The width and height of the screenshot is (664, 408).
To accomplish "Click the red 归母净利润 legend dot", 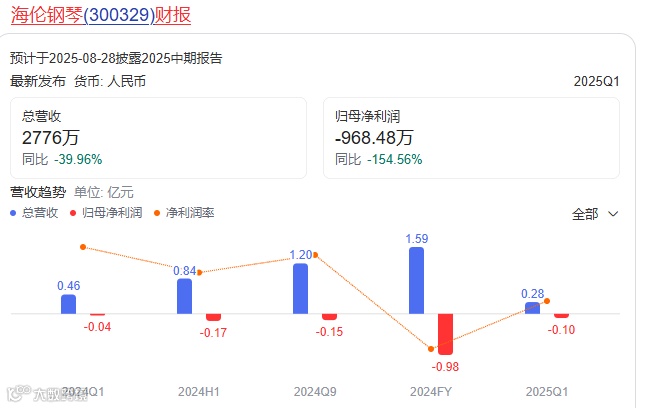I will [73, 213].
